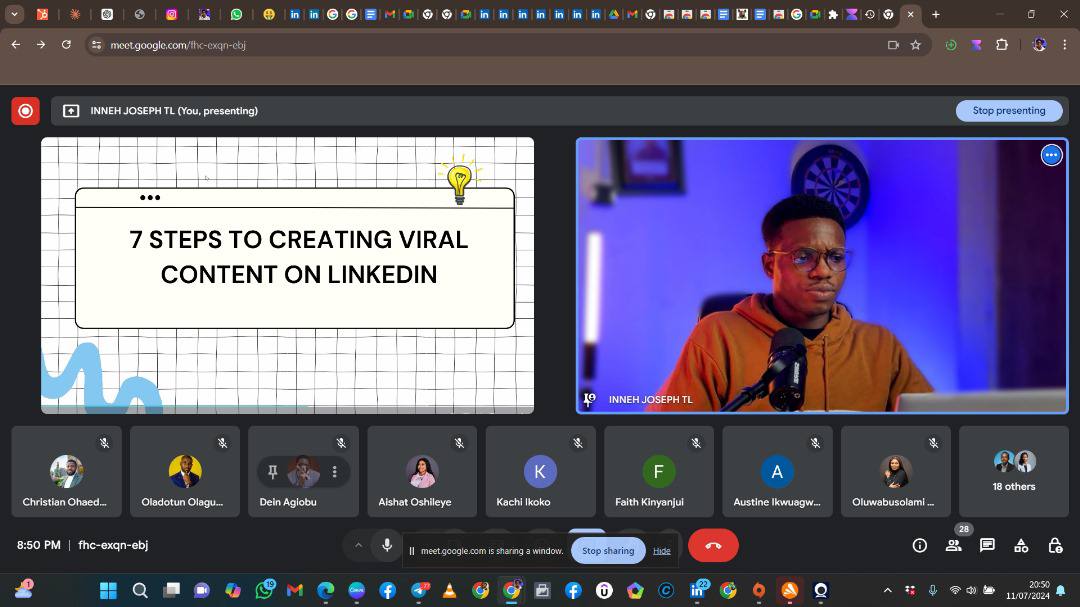Click the camera-in-use indicator in address bar
1080x607 pixels.
893,45
